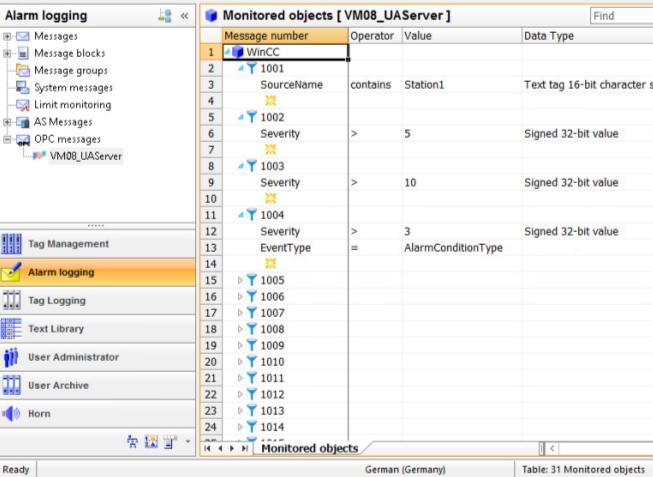Expand filter 1013 in the table
This screenshot has width=653, height=477.
pyautogui.click(x=240, y=411)
